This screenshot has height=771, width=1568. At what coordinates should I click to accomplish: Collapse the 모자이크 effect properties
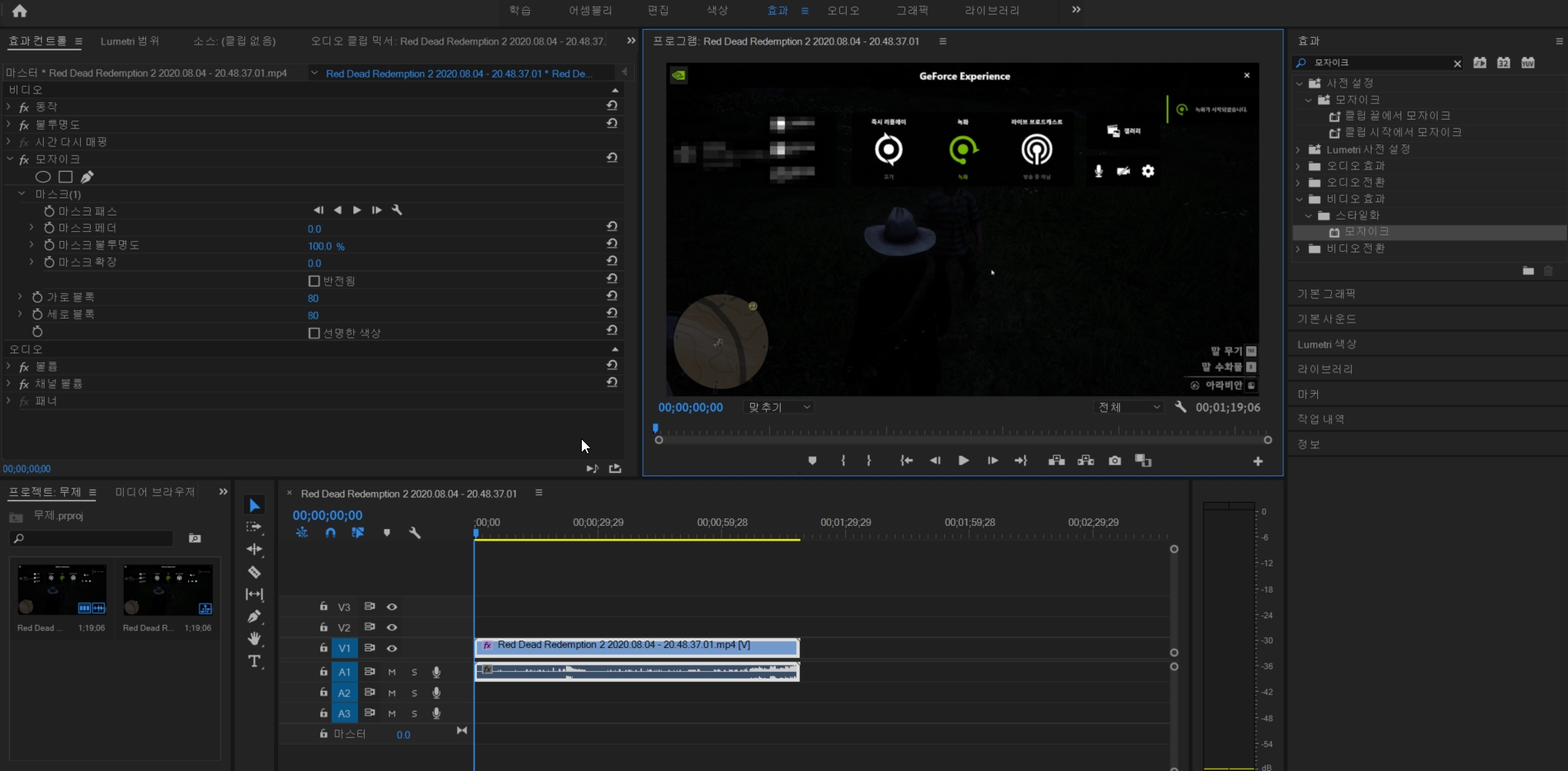(x=10, y=159)
